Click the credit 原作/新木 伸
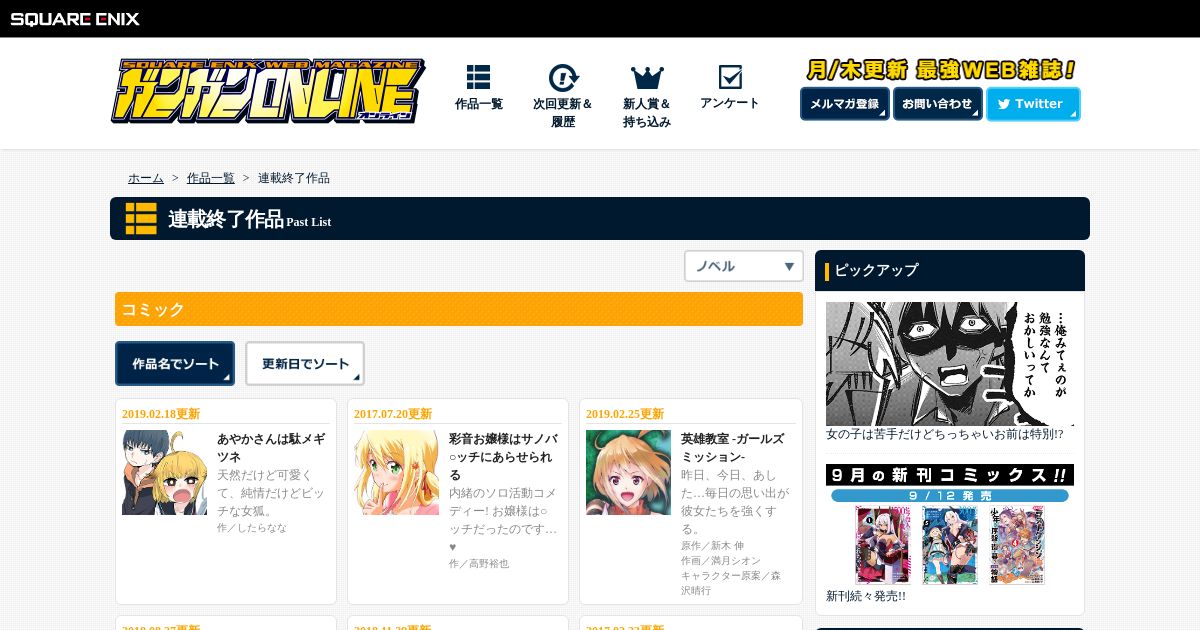Screen dimensions: 1200x630 pos(713,546)
